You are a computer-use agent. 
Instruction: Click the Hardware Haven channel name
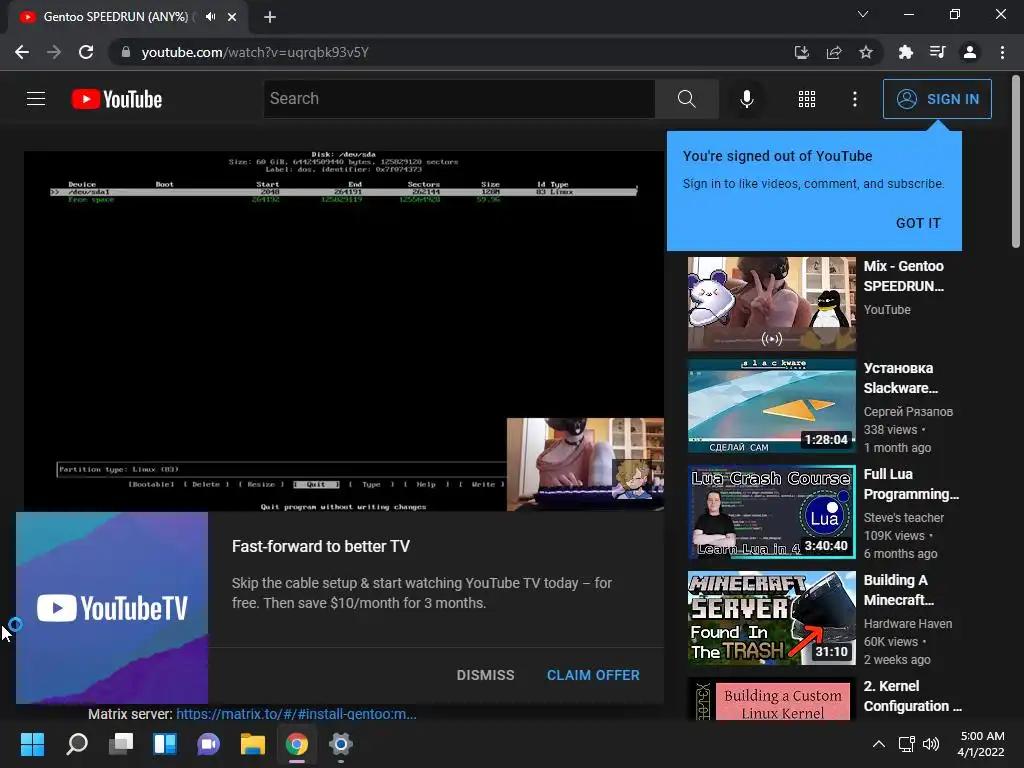pos(908,624)
